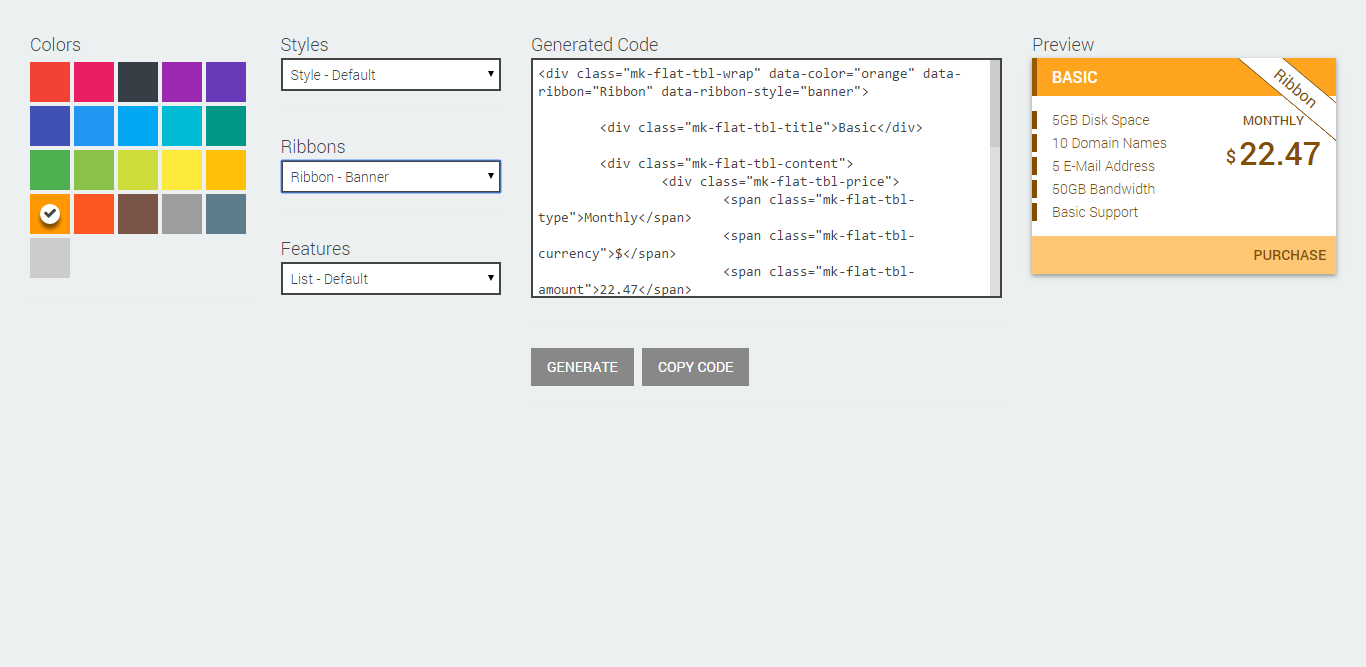Click the Generate button
Screen dimensions: 1366x667
click(582, 367)
